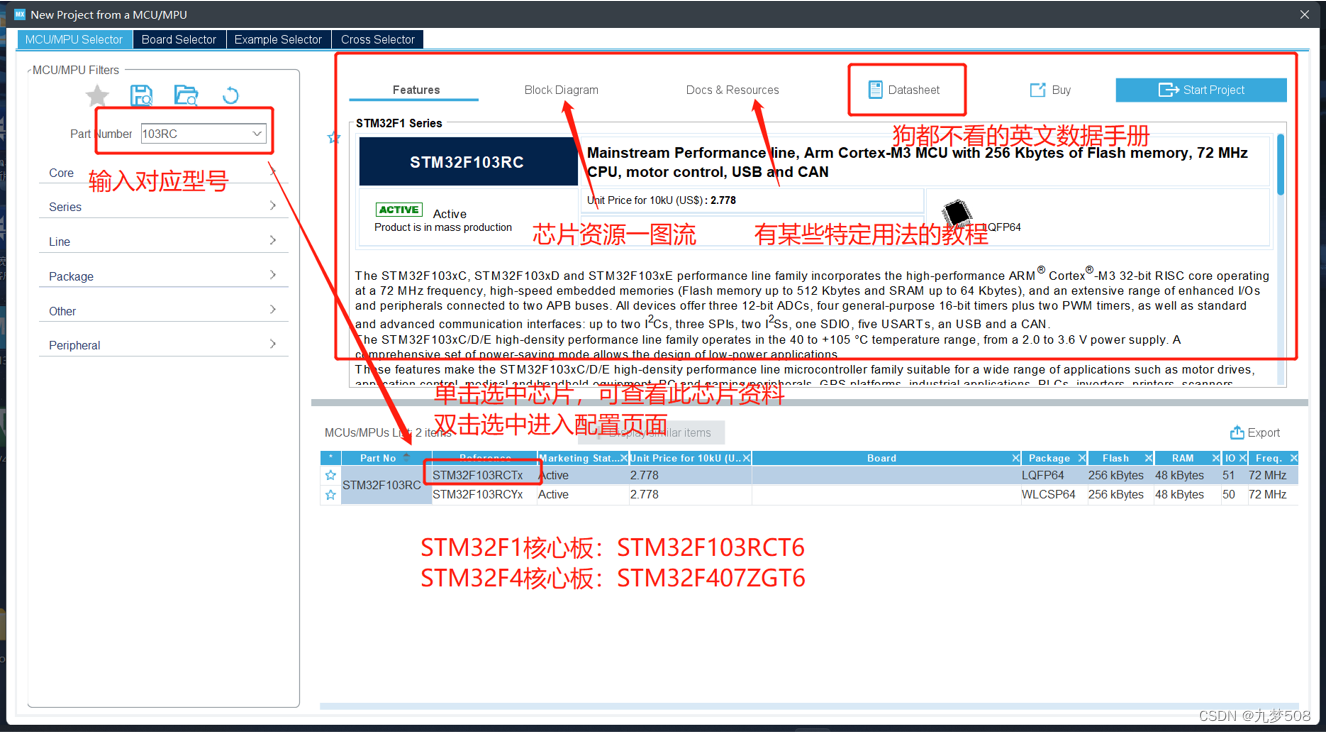Sort by Part No column header
Viewport: 1326px width, 732px height.
pos(385,458)
